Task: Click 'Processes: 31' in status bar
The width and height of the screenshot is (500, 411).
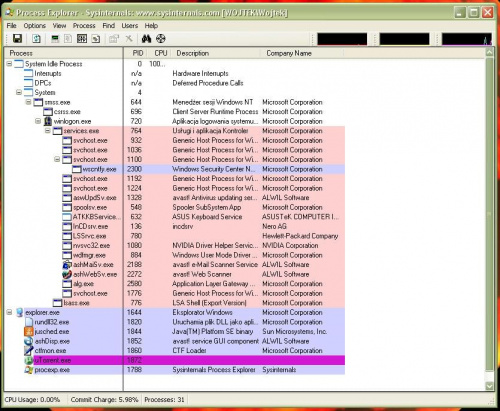Action: coord(164,400)
